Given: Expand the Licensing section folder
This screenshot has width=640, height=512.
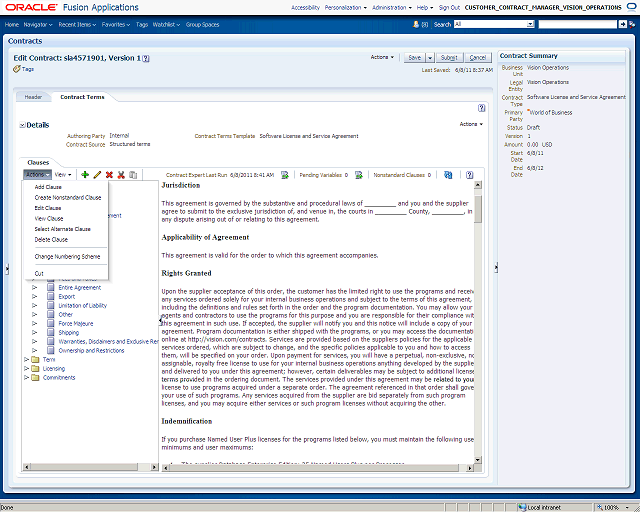Looking at the screenshot, I should point(27,368).
